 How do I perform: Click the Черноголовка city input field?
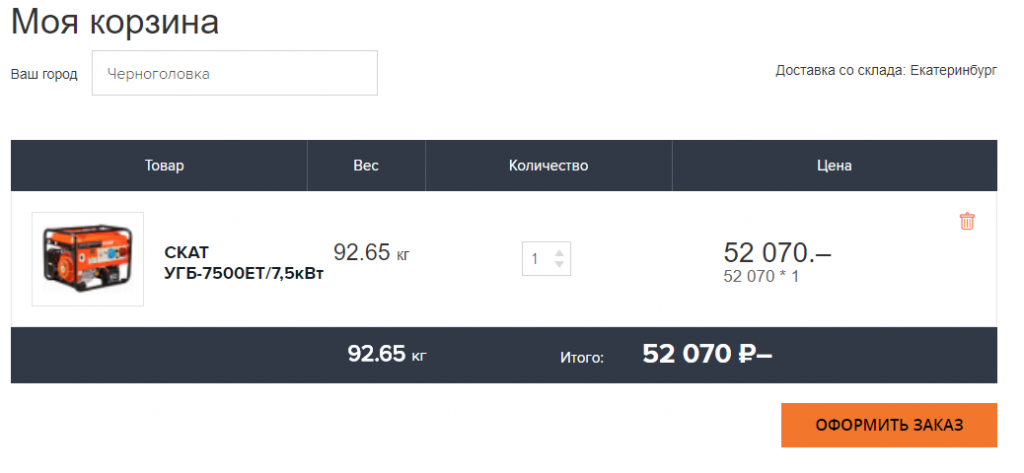[234, 73]
